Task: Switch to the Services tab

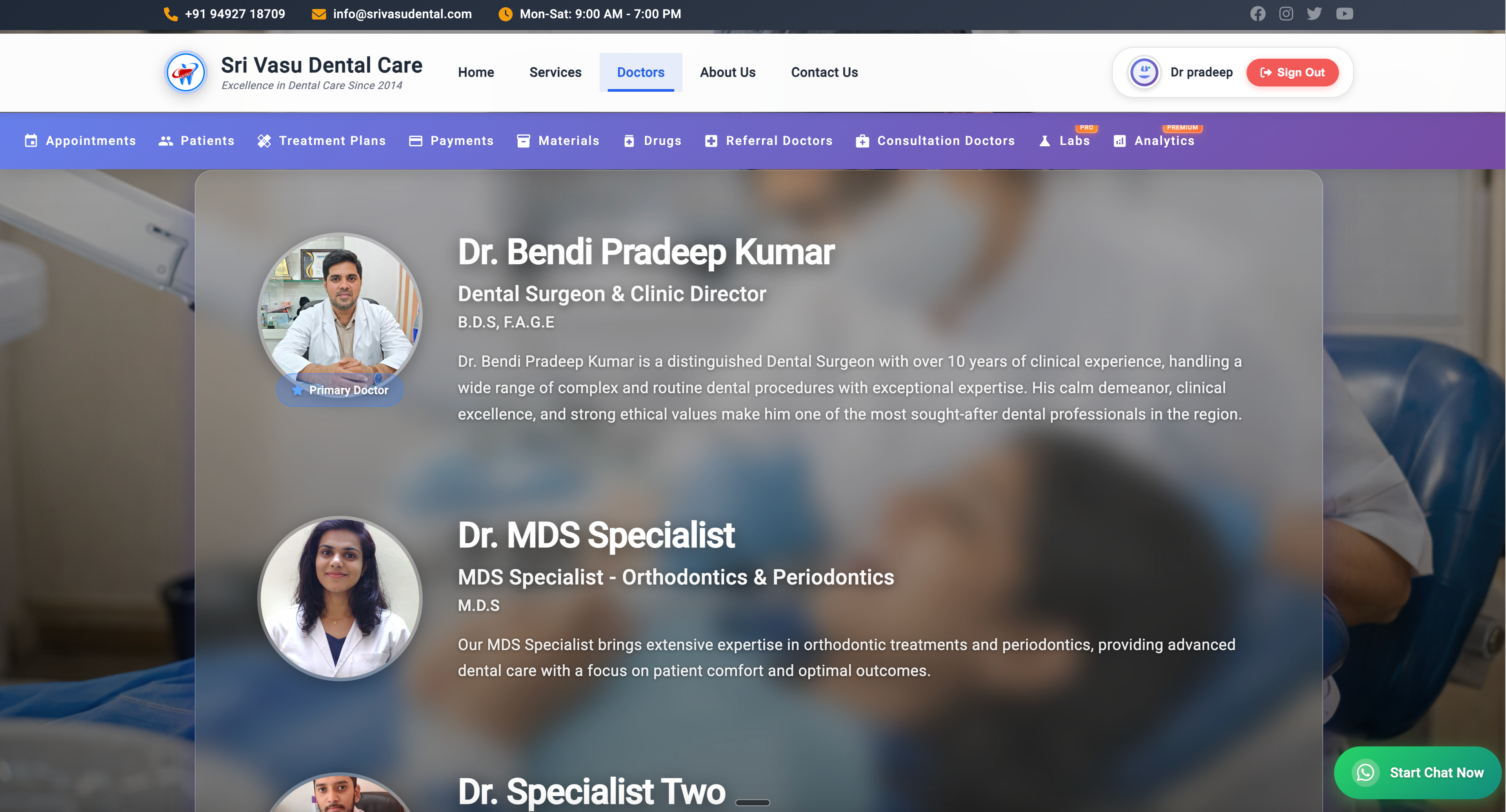Action: tap(555, 73)
